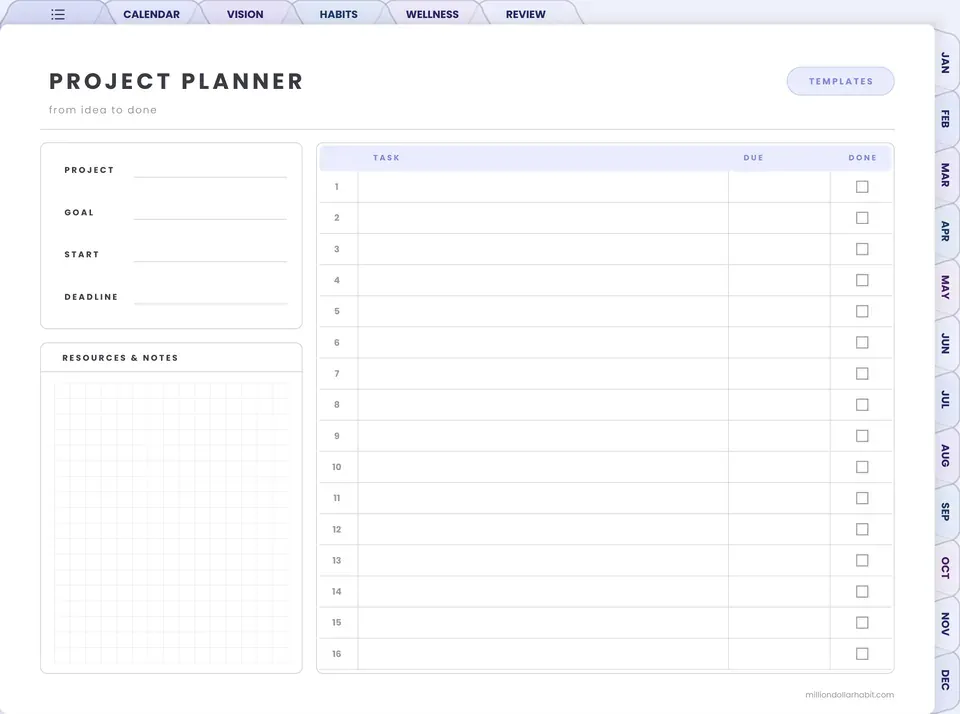Tick the checkbox in row 5
This screenshot has width=960, height=714.
pos(862,311)
